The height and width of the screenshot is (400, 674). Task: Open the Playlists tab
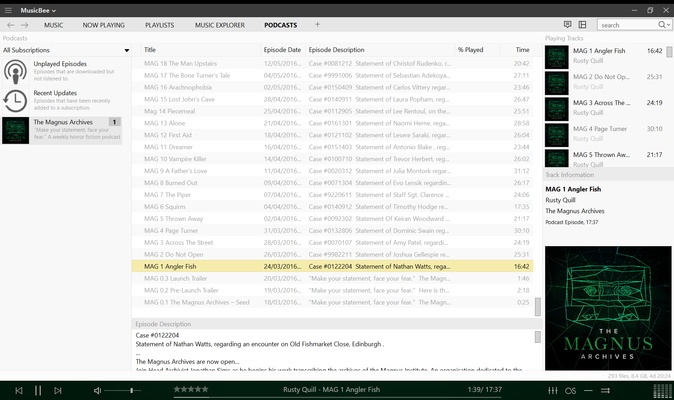(159, 25)
